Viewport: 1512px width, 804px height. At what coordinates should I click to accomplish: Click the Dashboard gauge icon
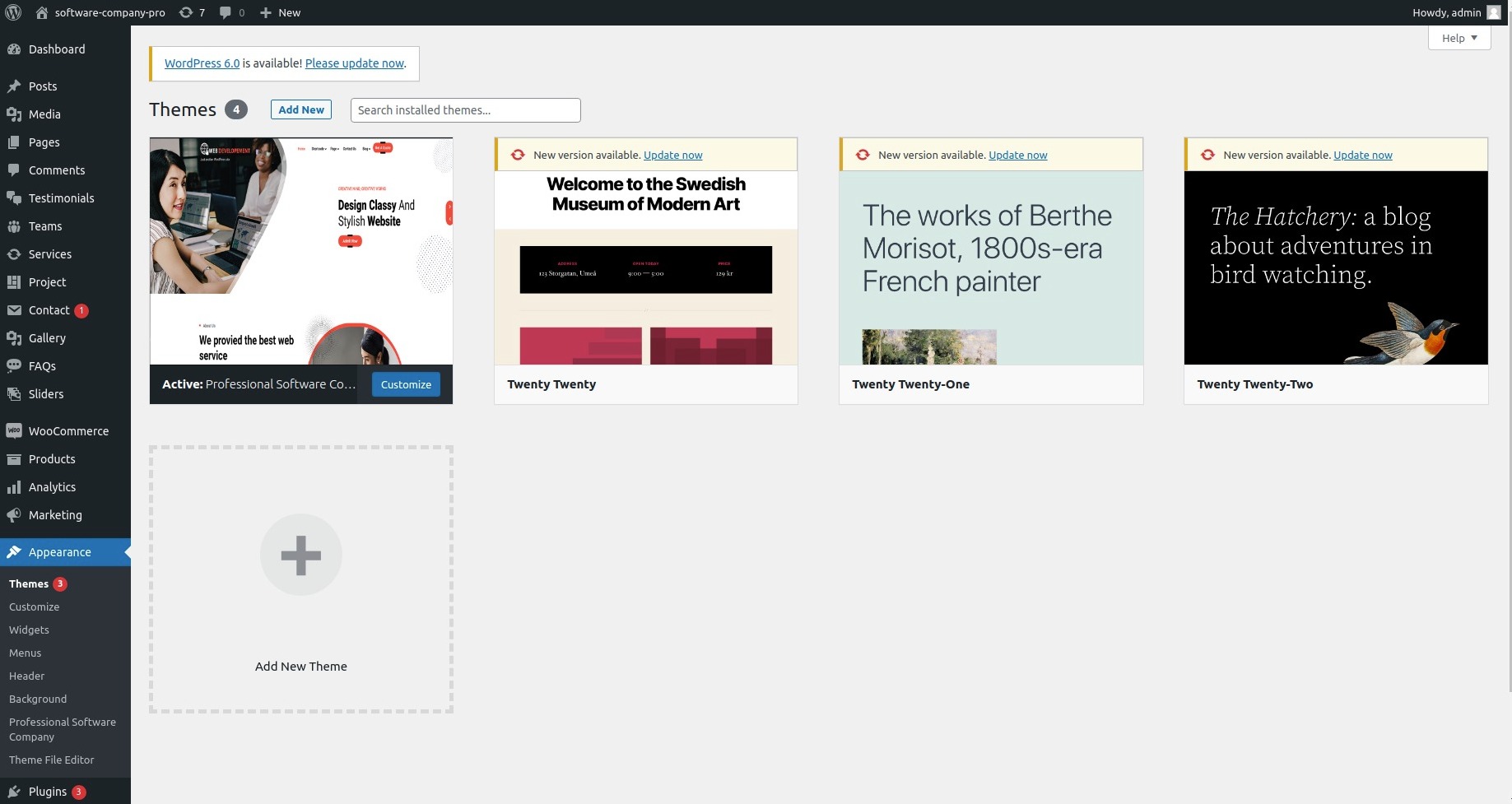[14, 49]
